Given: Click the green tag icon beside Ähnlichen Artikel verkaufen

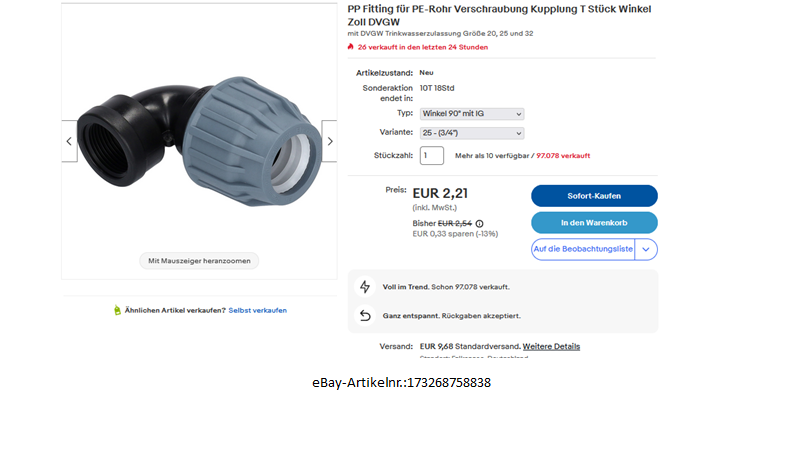Looking at the screenshot, I should coord(117,310).
